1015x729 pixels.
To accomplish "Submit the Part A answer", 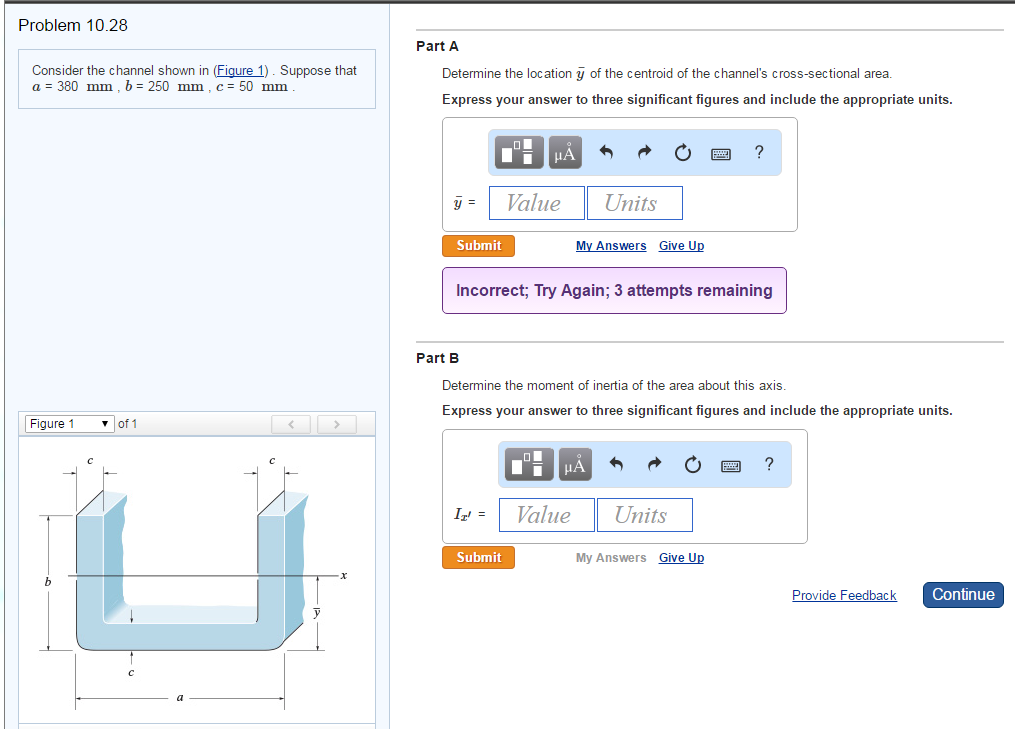I will point(478,246).
